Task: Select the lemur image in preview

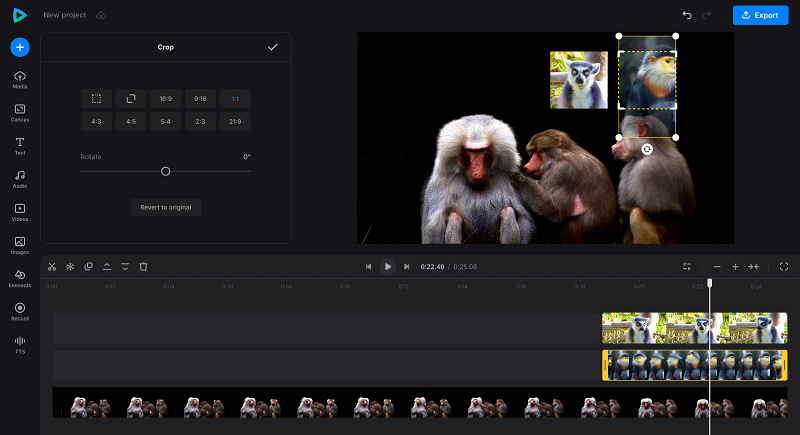Action: [x=579, y=80]
